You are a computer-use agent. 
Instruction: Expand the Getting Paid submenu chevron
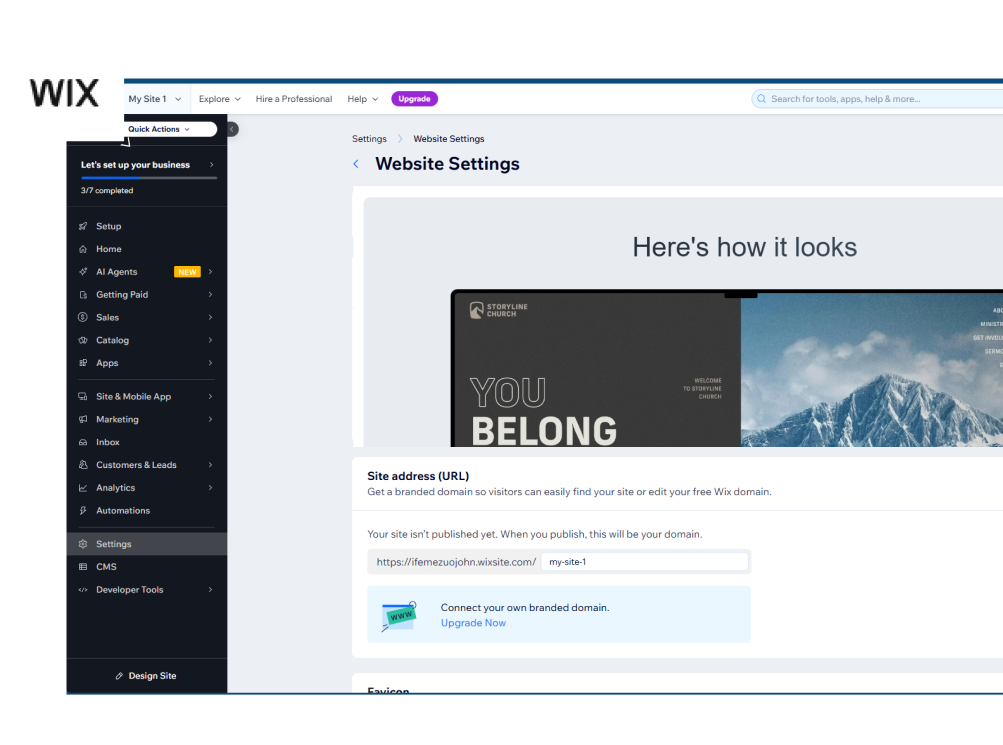210,295
